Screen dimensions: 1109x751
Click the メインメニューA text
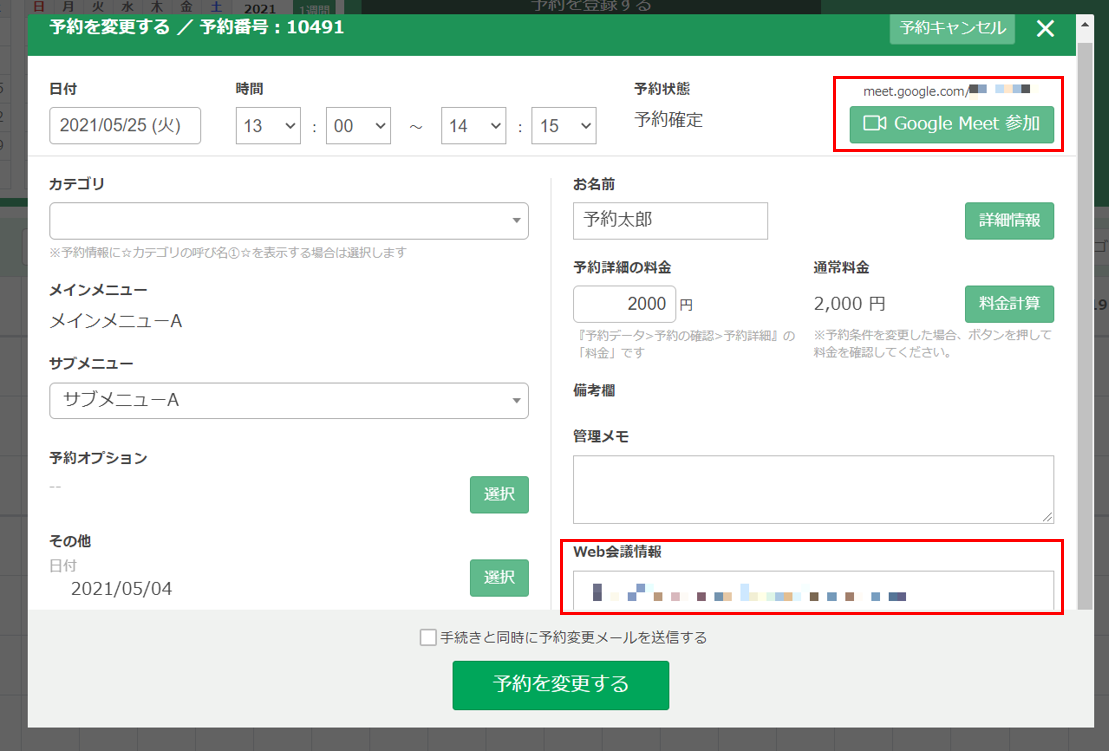(x=116, y=321)
